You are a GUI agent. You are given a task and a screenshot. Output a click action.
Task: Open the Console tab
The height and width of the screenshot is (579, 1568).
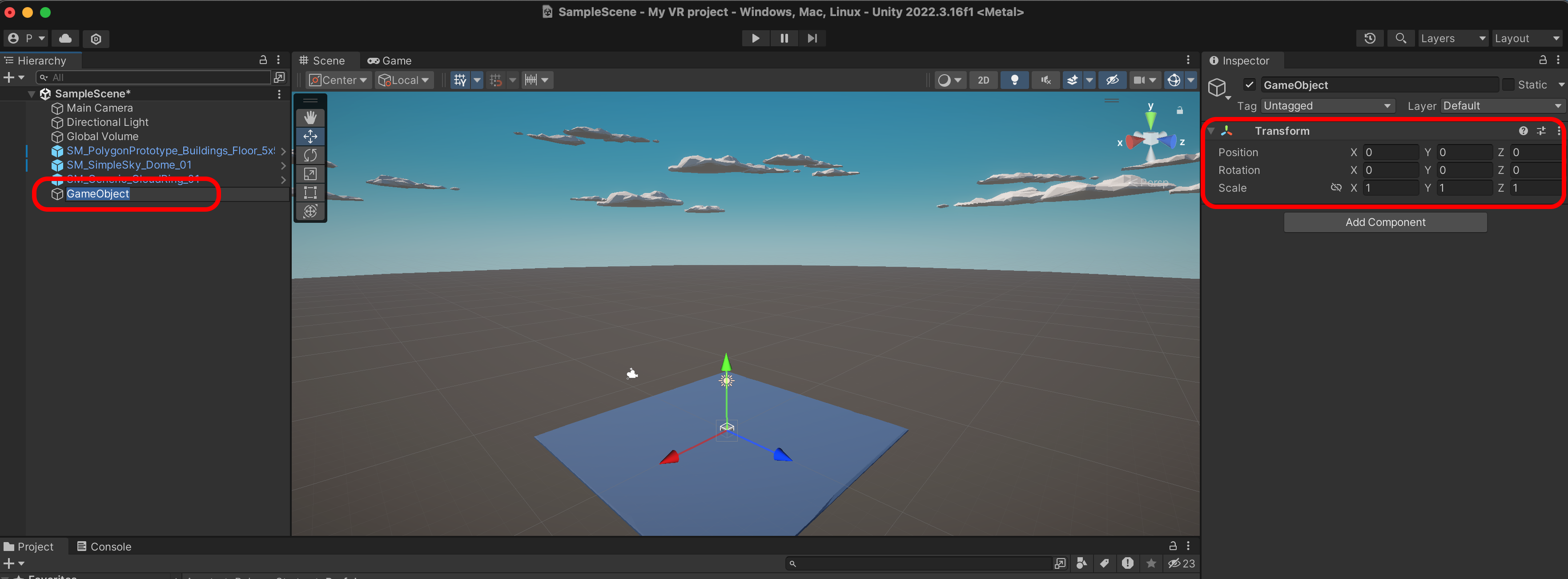pyautogui.click(x=104, y=546)
